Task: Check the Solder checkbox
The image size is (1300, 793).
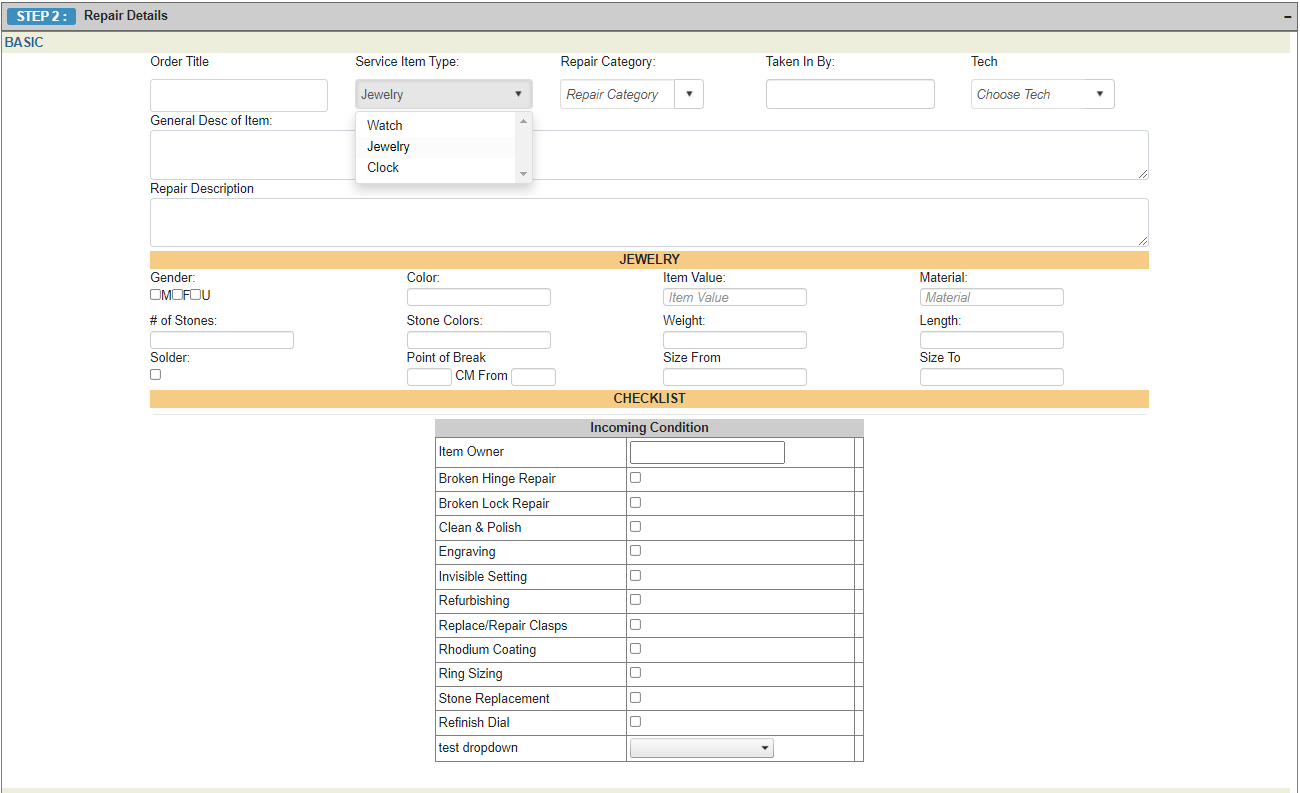Action: point(155,374)
